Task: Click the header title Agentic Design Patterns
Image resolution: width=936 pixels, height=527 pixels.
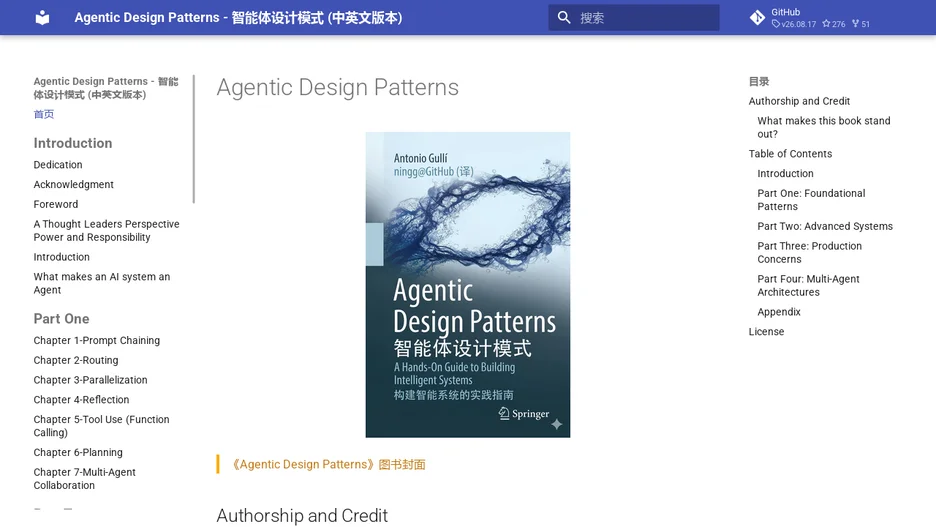Action: pyautogui.click(x=238, y=18)
